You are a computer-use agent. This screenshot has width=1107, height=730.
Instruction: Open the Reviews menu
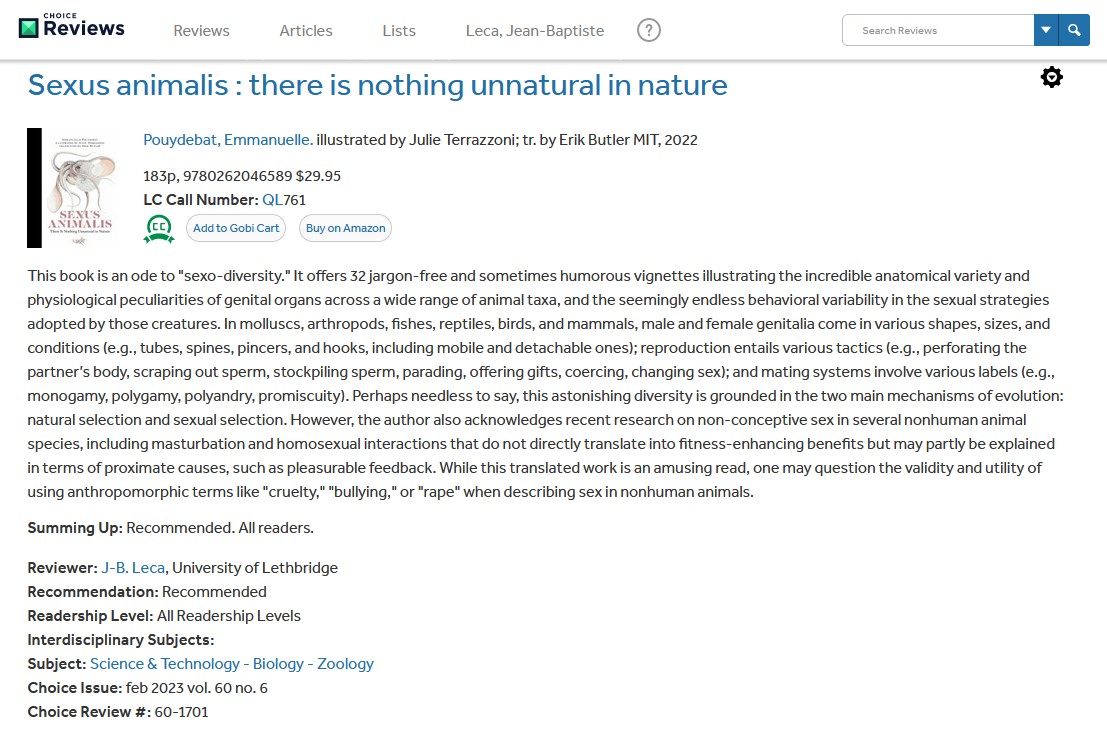point(201,31)
